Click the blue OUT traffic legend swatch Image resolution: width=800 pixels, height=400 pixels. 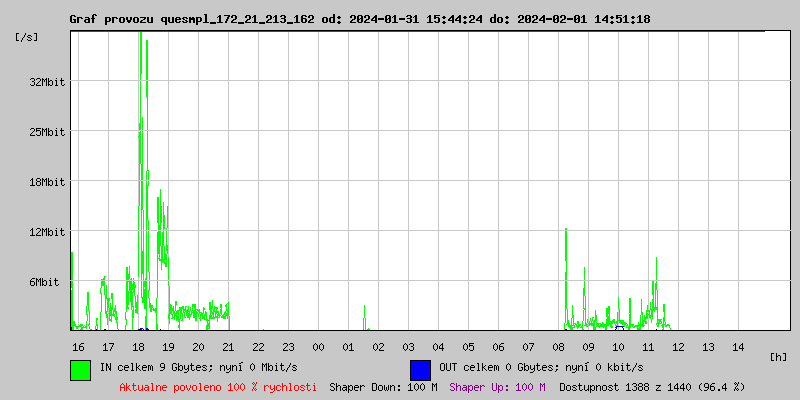420,369
